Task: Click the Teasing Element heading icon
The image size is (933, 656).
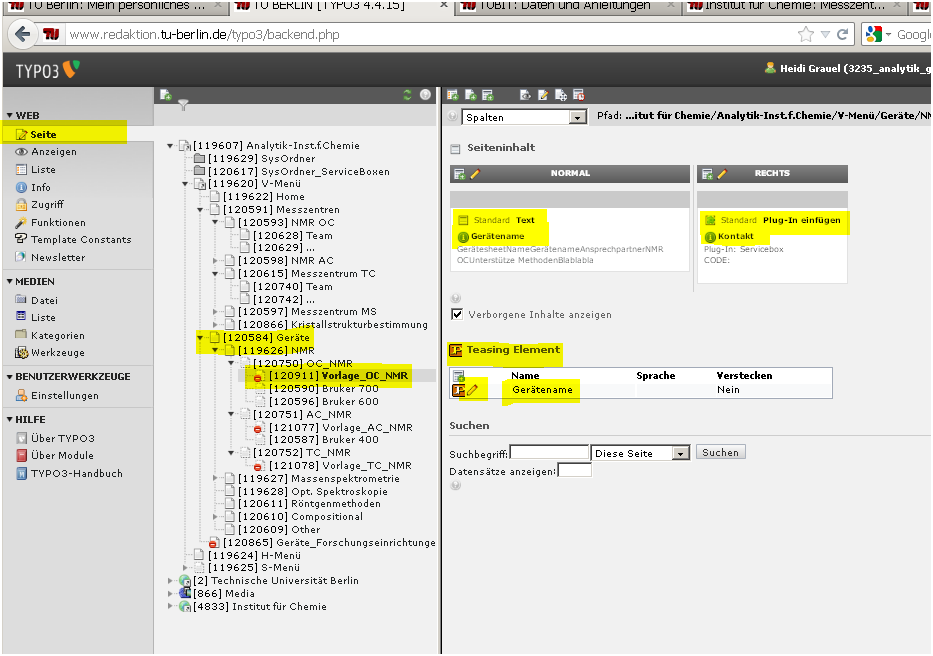Action: tap(456, 350)
